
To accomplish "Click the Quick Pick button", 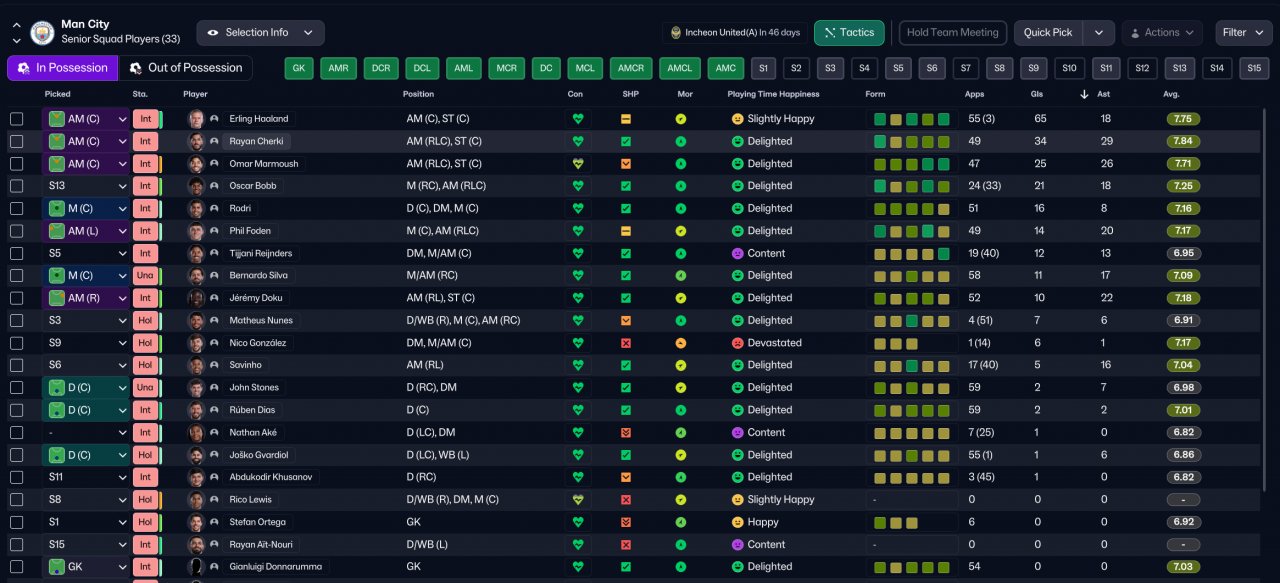I will point(1048,33).
